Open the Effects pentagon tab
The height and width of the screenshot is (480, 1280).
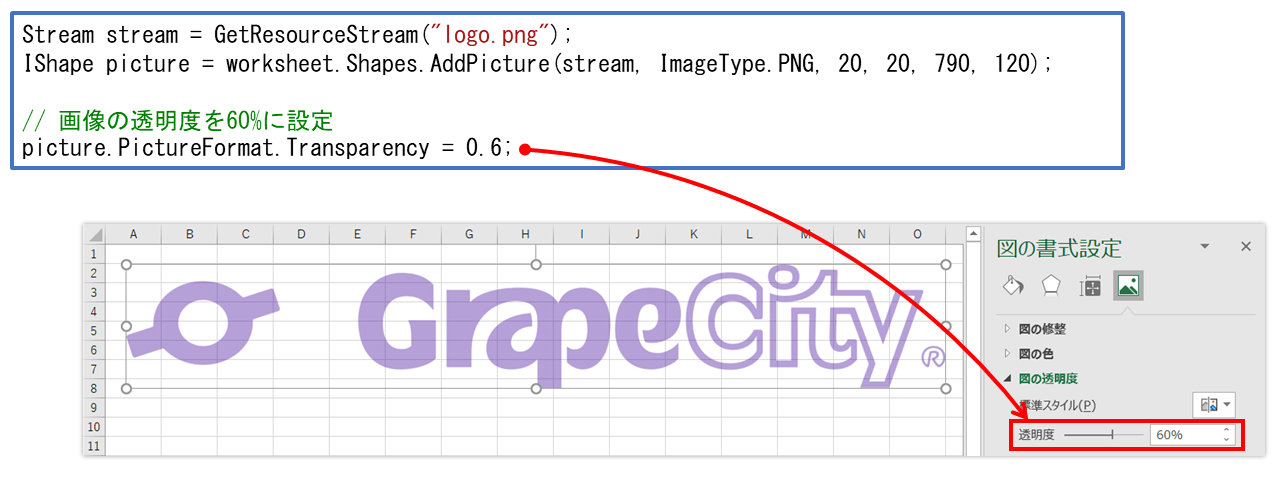(1051, 286)
